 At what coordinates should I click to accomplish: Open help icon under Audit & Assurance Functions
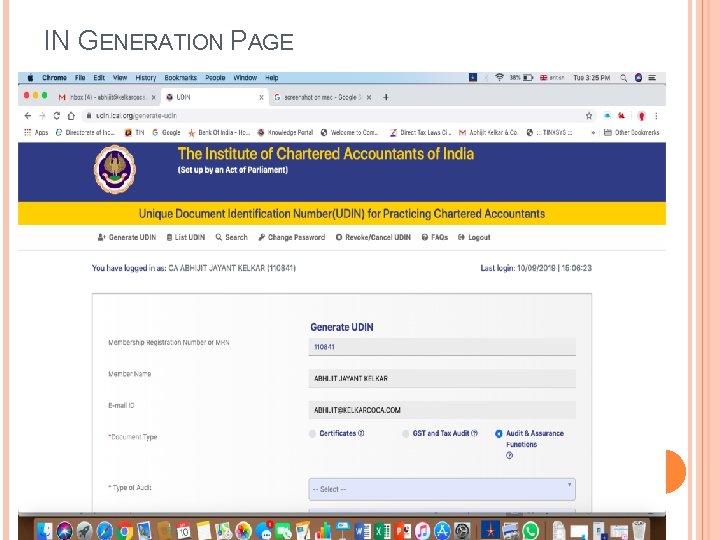tap(509, 456)
